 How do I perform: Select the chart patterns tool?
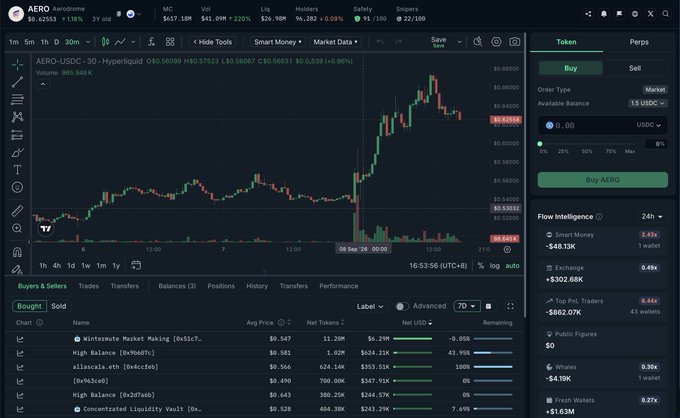point(17,117)
